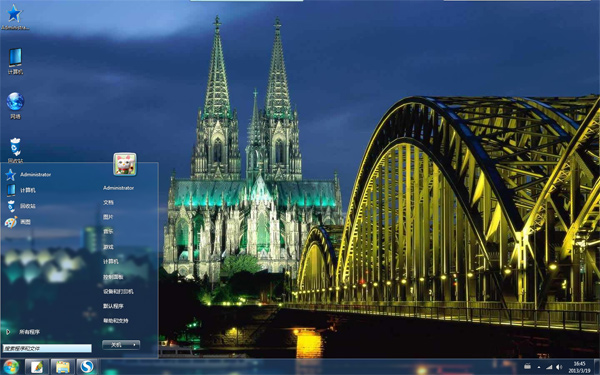Open 设备和打印机 in the start menu
The height and width of the screenshot is (375, 600).
click(x=118, y=291)
